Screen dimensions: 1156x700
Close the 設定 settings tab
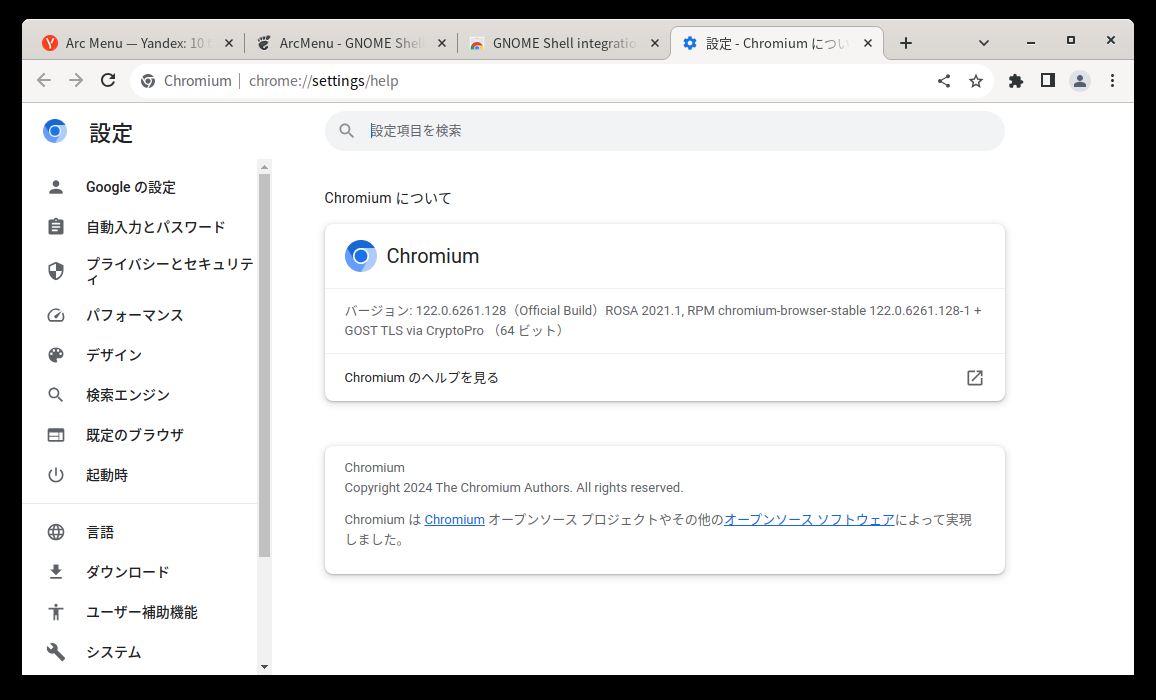click(868, 44)
